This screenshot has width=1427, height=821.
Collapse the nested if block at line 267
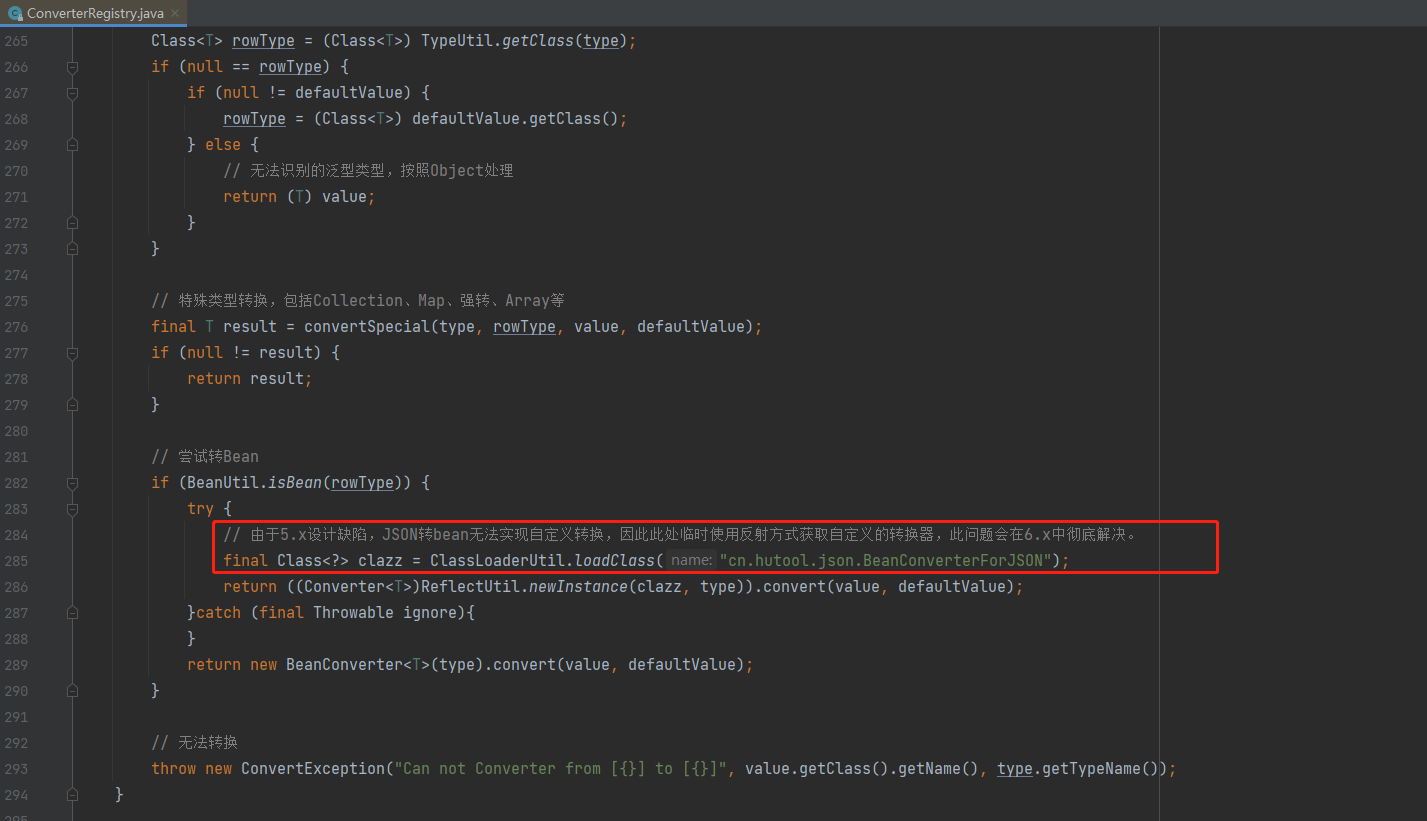point(71,92)
